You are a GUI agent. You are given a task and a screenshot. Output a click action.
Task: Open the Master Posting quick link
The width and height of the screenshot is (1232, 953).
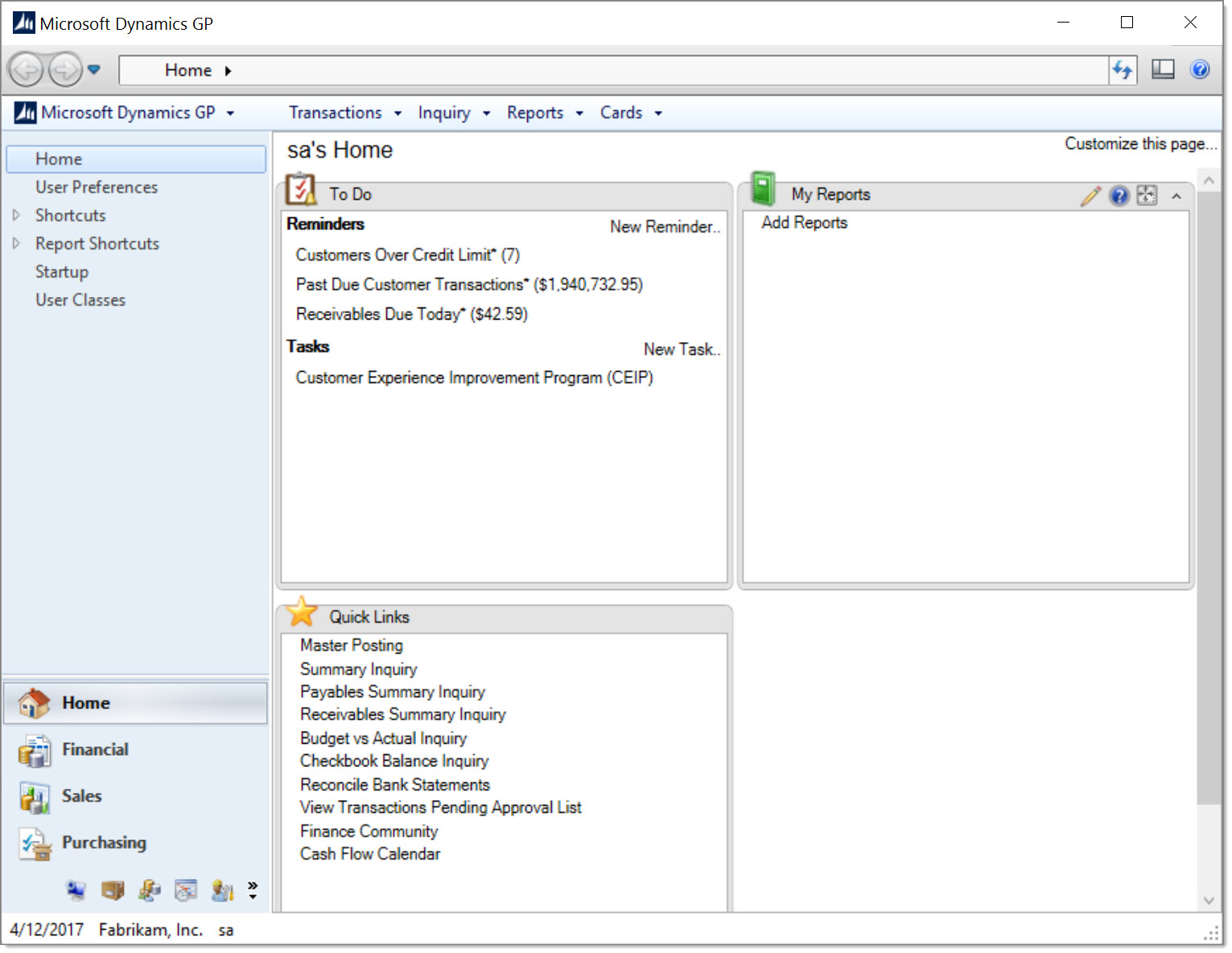(x=352, y=645)
